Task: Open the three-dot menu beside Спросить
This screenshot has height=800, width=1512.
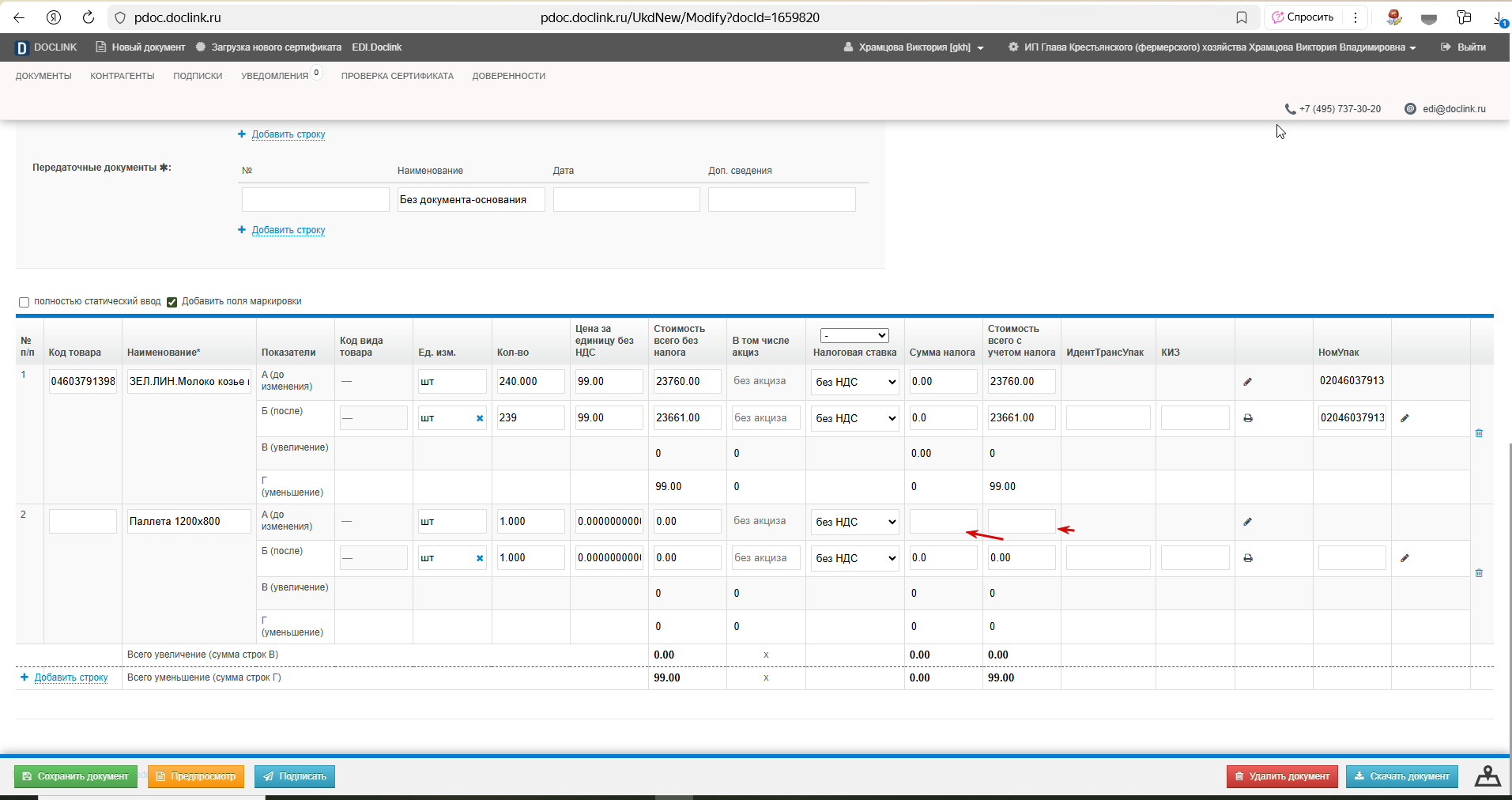Action: (1356, 17)
